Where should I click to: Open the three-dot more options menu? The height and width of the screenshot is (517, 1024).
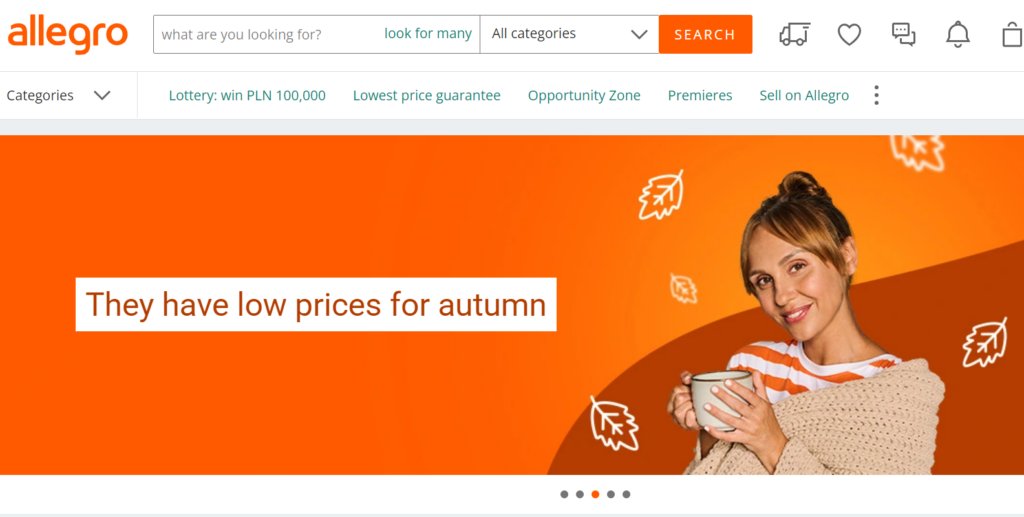pos(876,95)
